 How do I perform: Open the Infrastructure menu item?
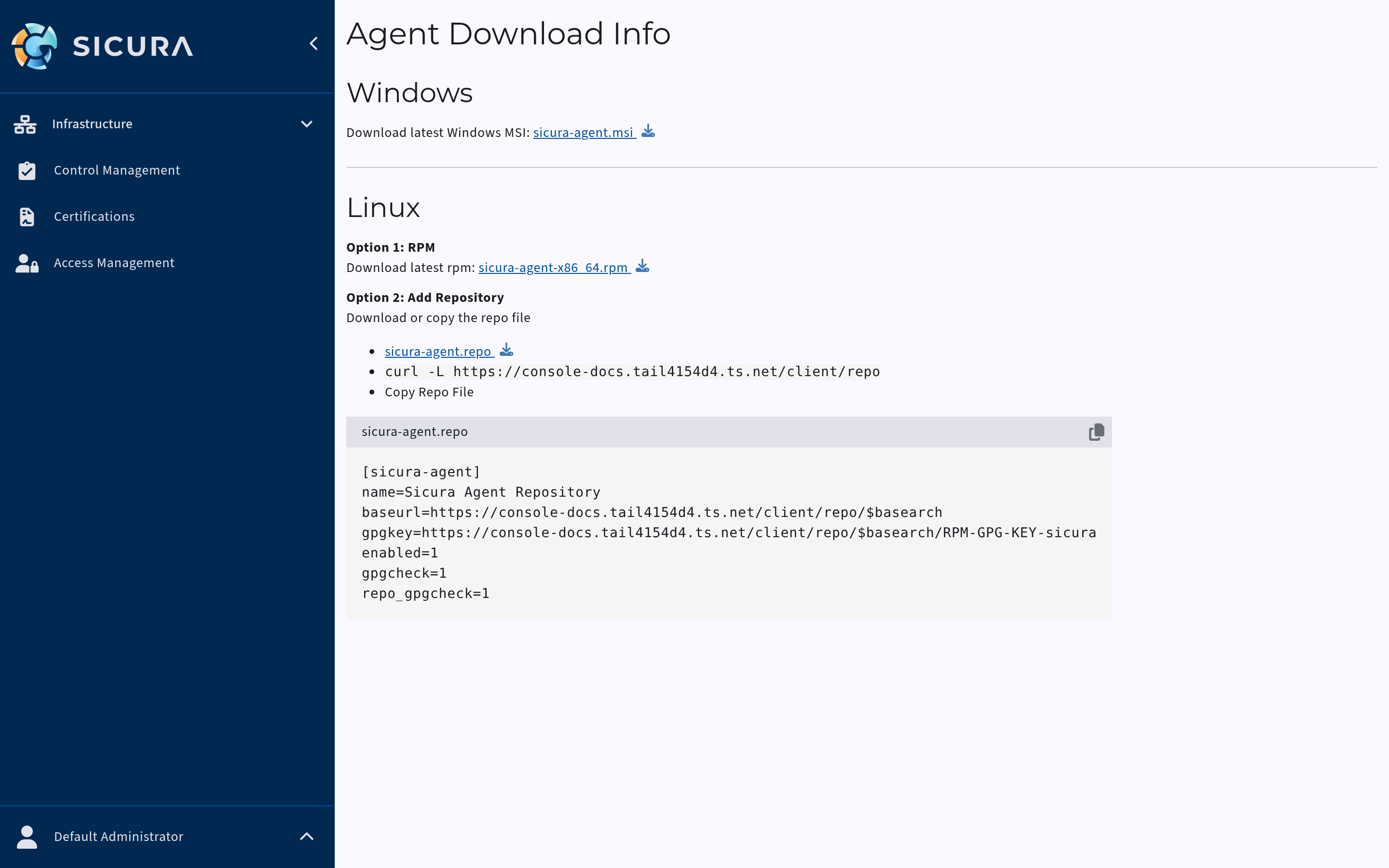(x=167, y=124)
